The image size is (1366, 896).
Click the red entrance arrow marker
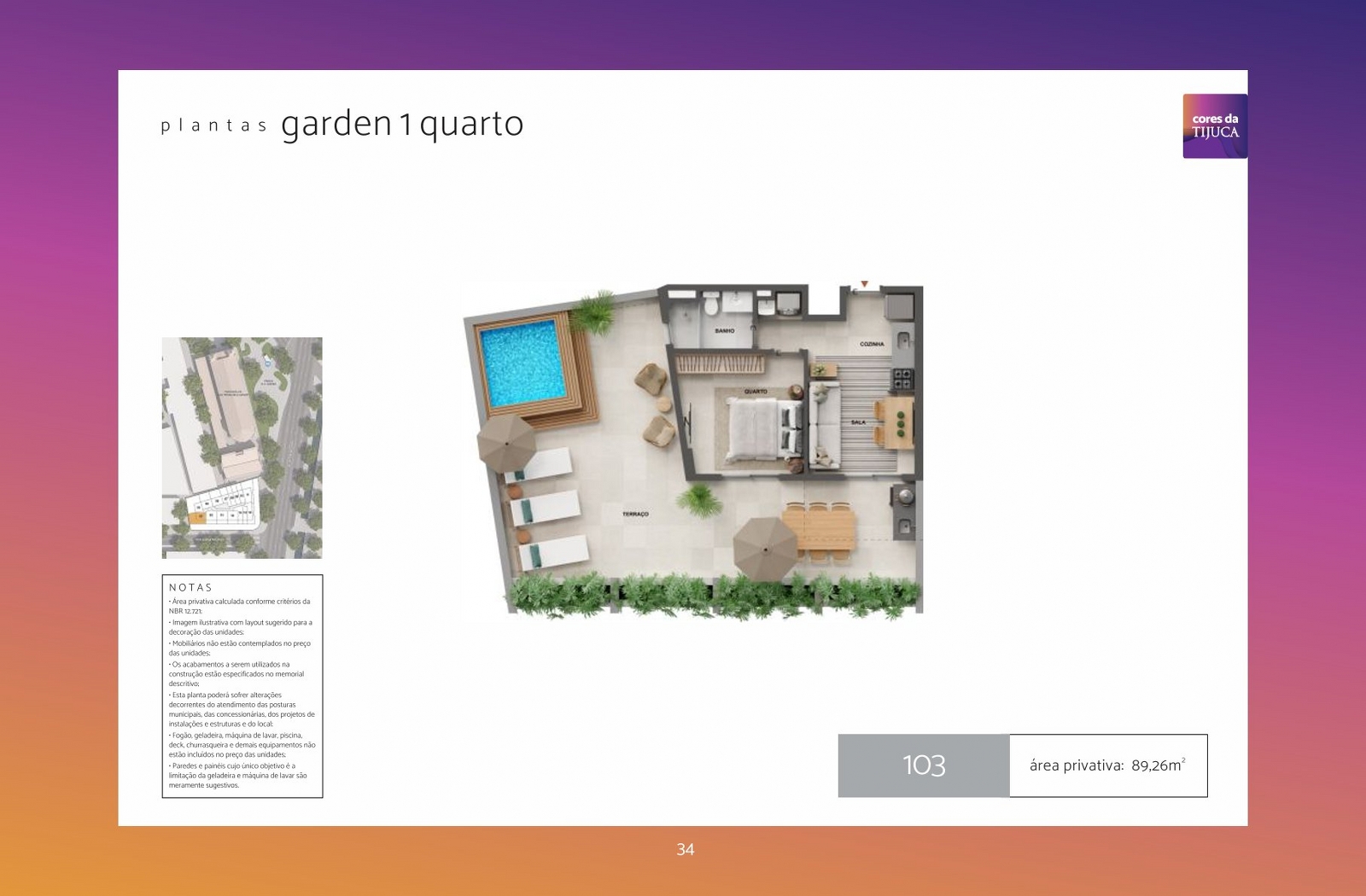(864, 284)
